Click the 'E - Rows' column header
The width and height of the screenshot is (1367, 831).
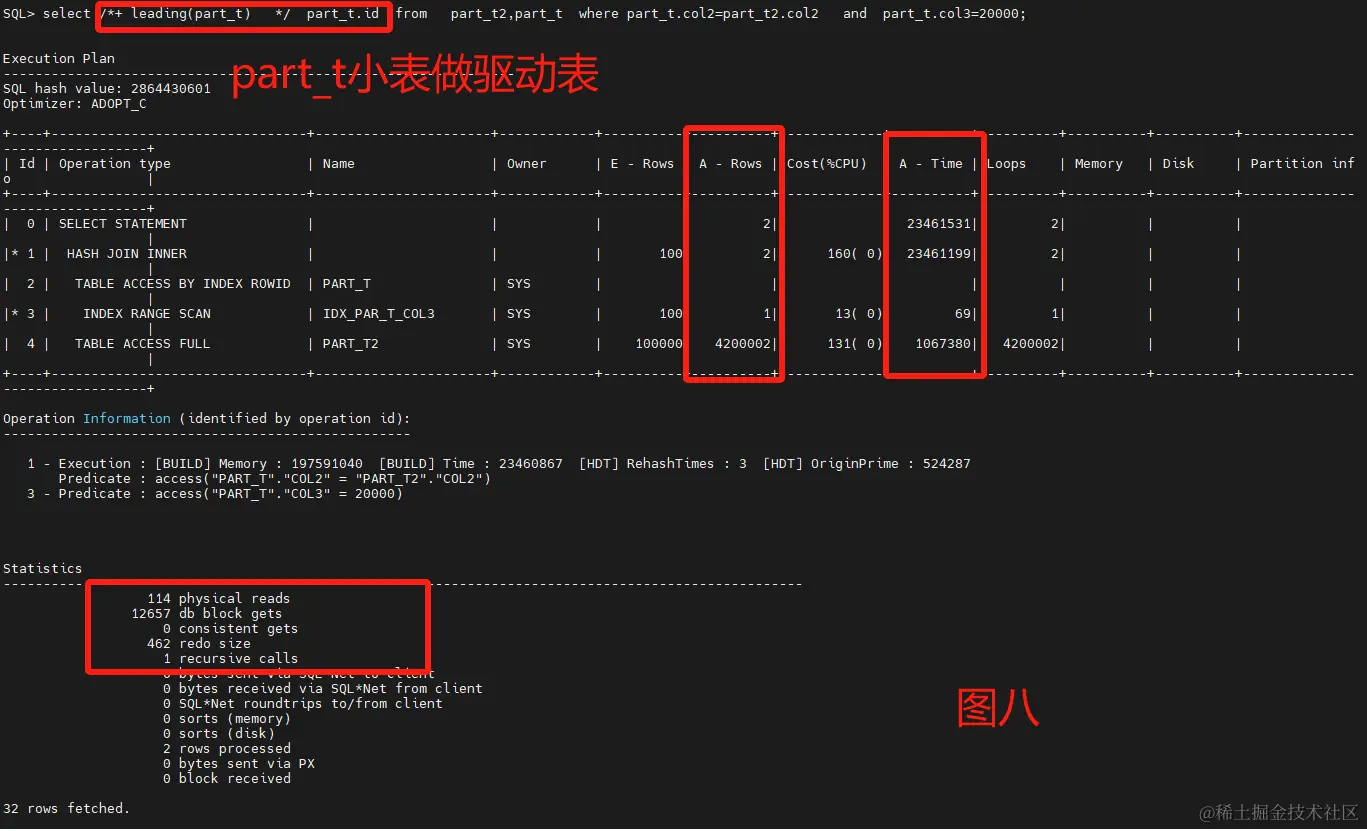pos(643,164)
